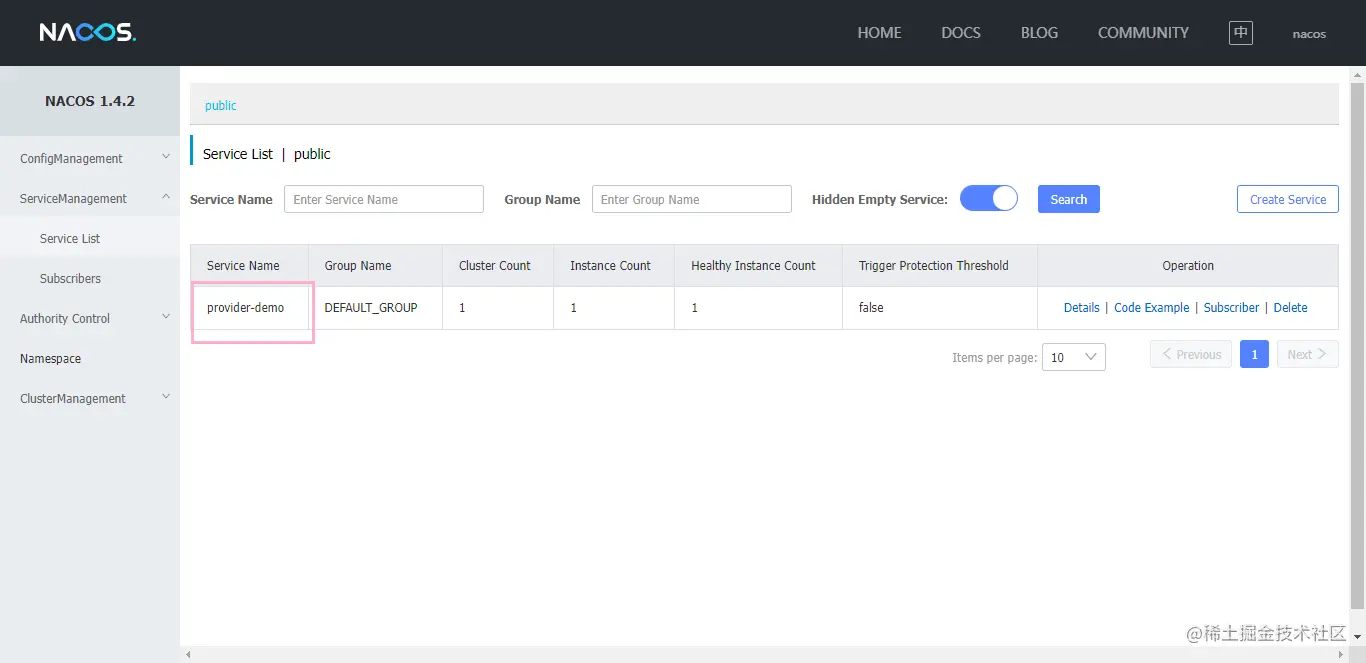This screenshot has height=663, width=1366.
Task: Collapse ServiceManagement menu
Action: point(90,198)
